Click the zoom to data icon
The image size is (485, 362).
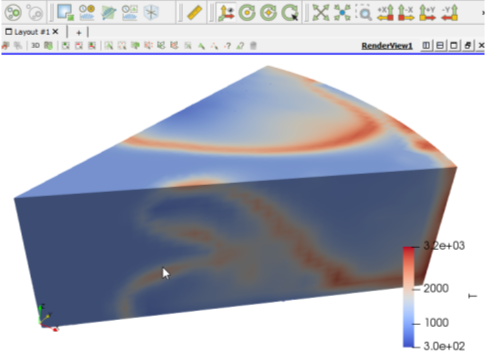pos(342,13)
